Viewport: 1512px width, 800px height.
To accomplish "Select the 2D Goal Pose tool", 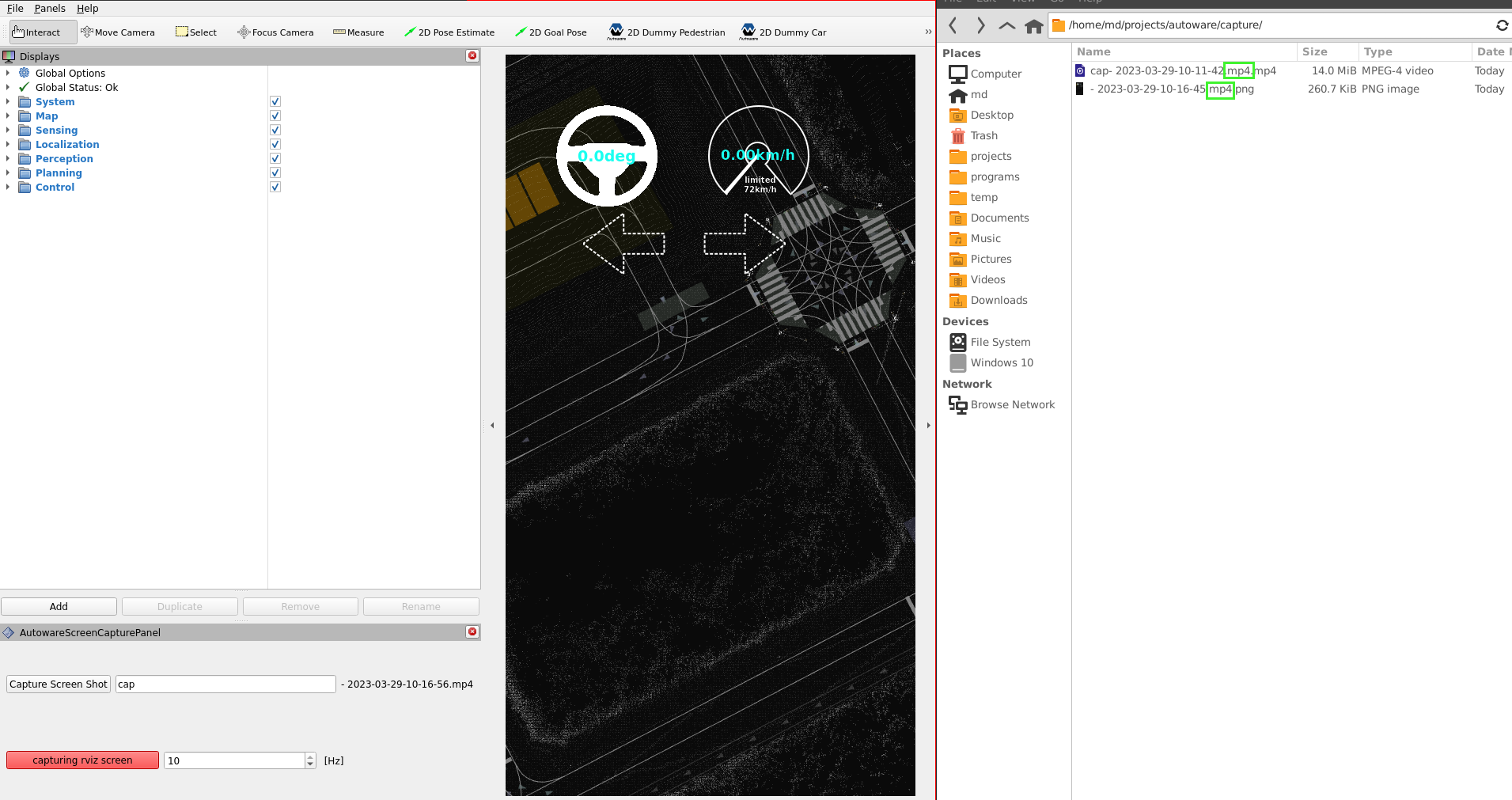I will click(x=551, y=32).
